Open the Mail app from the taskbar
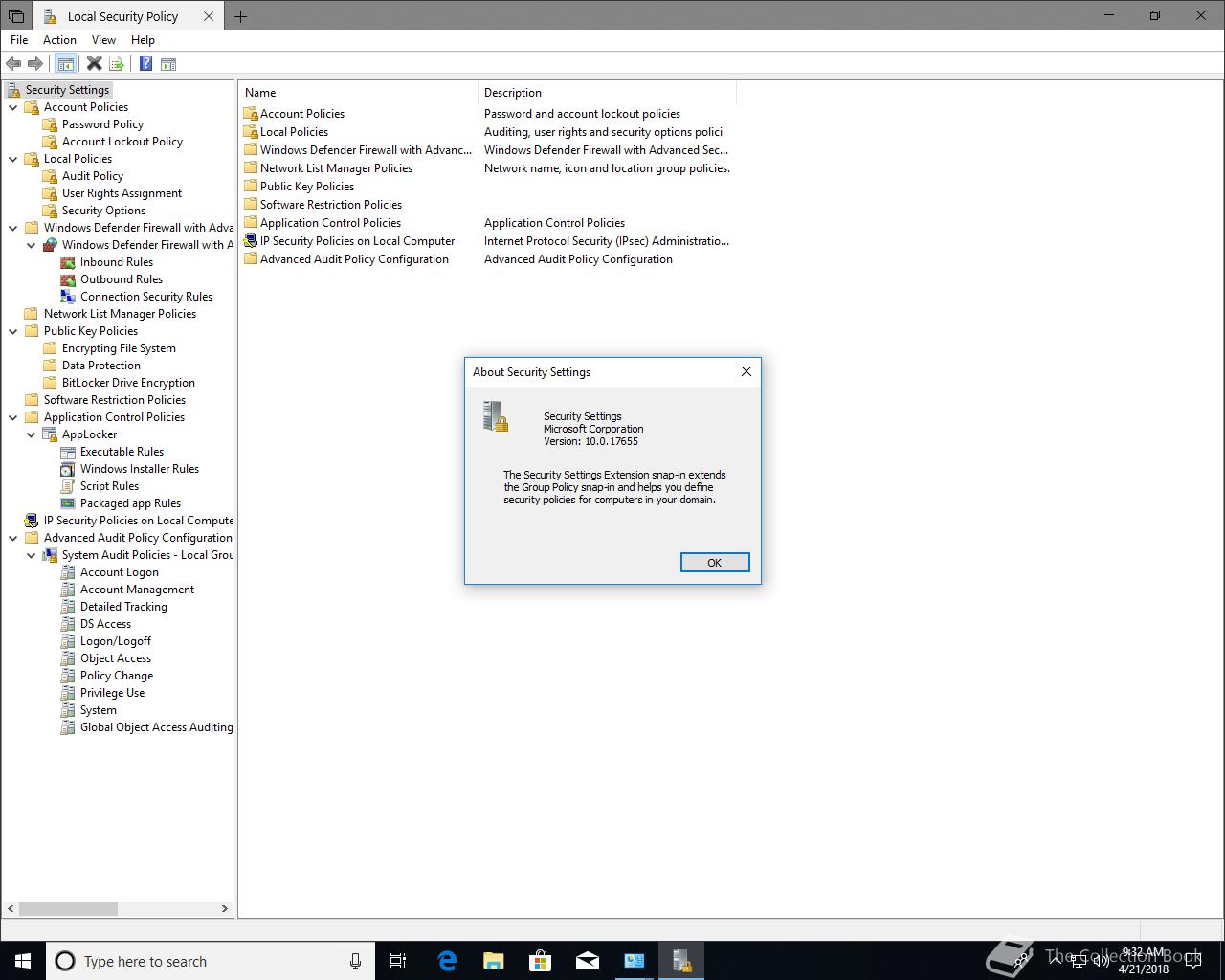This screenshot has height=980, width=1225. tap(588, 961)
